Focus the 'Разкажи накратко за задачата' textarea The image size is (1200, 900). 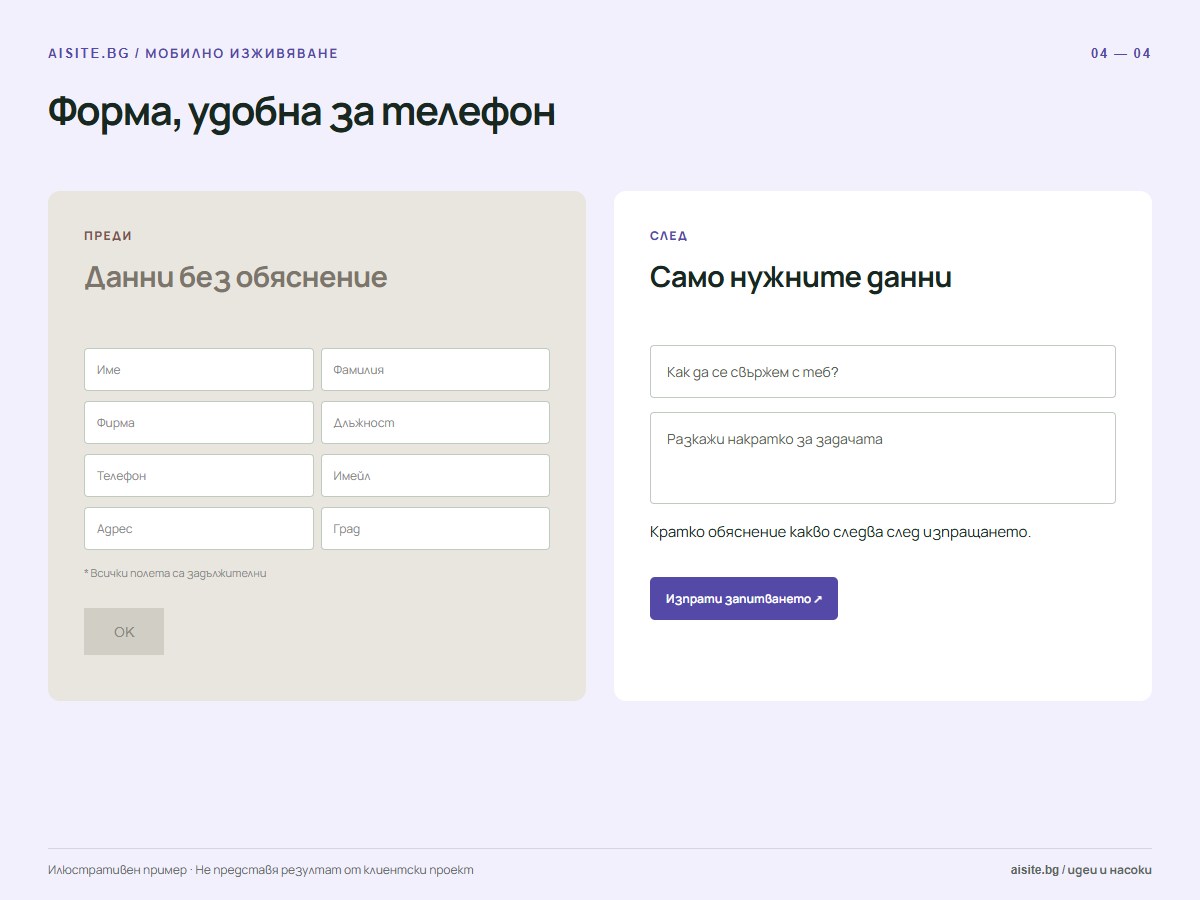(x=883, y=458)
